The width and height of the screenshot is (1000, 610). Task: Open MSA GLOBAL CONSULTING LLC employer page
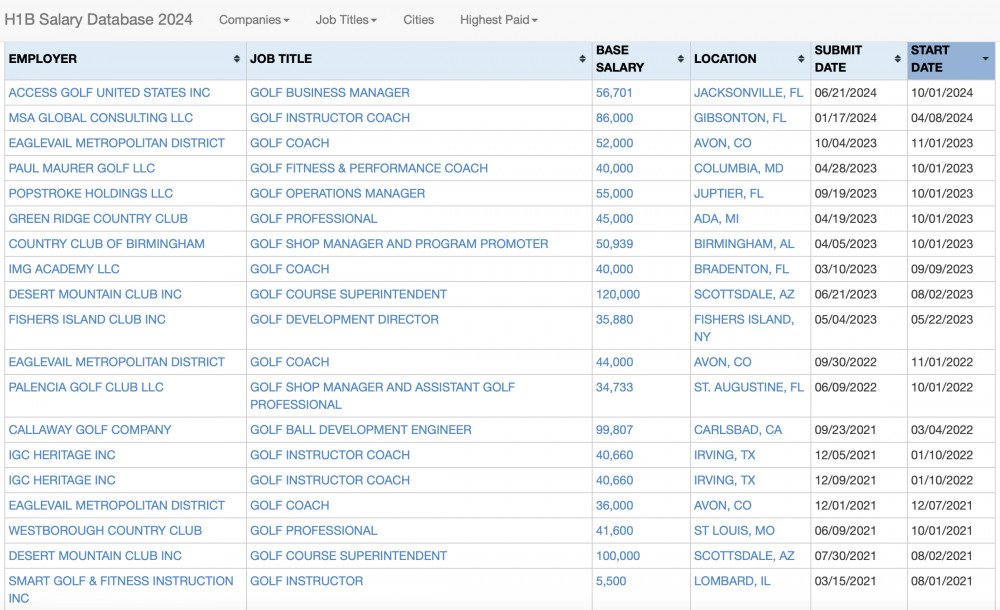tap(101, 118)
